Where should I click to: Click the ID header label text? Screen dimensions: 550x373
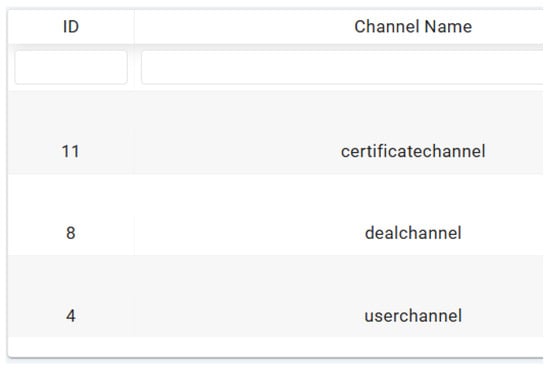71,27
